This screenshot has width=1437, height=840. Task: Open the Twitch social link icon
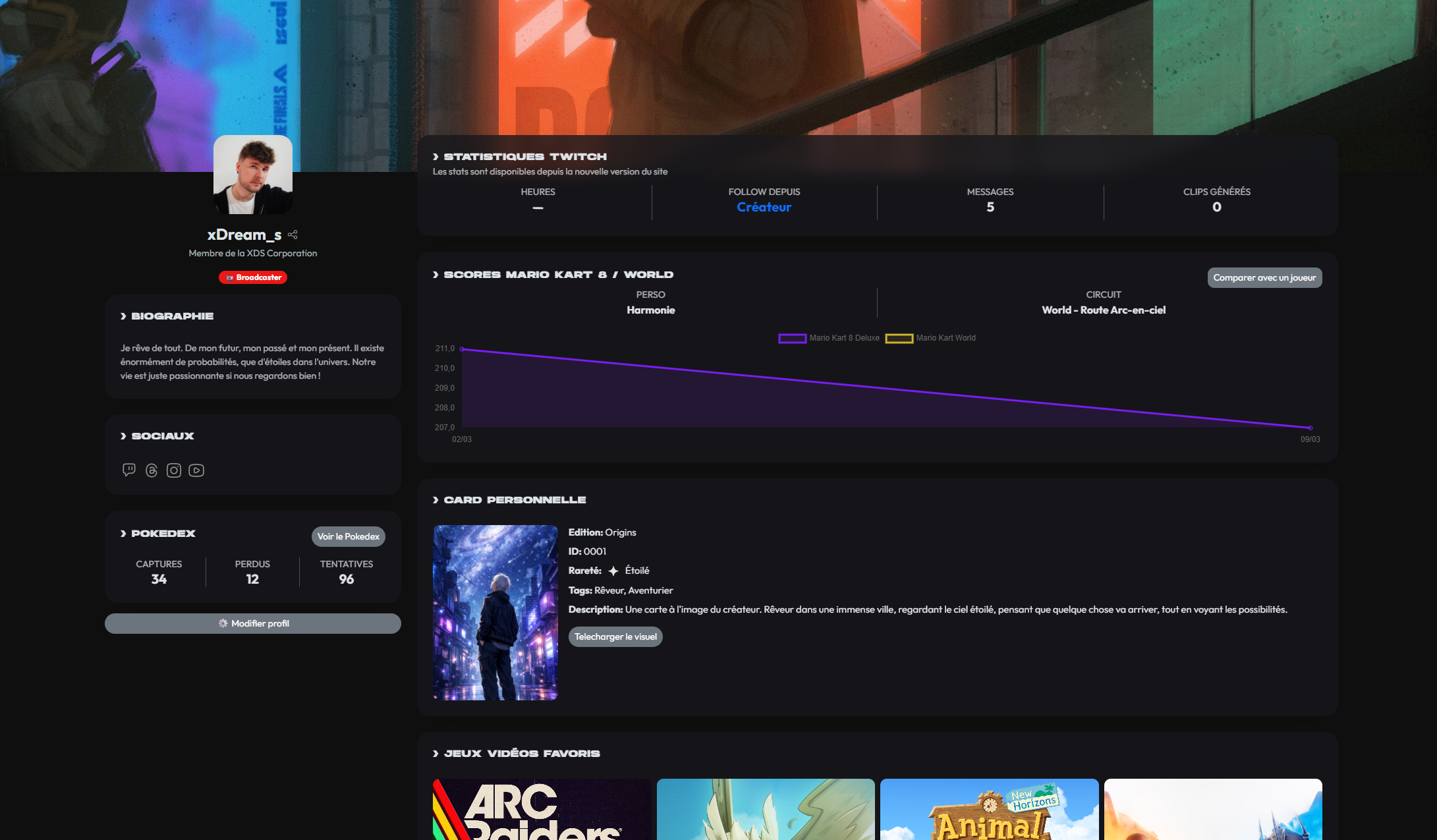click(129, 470)
